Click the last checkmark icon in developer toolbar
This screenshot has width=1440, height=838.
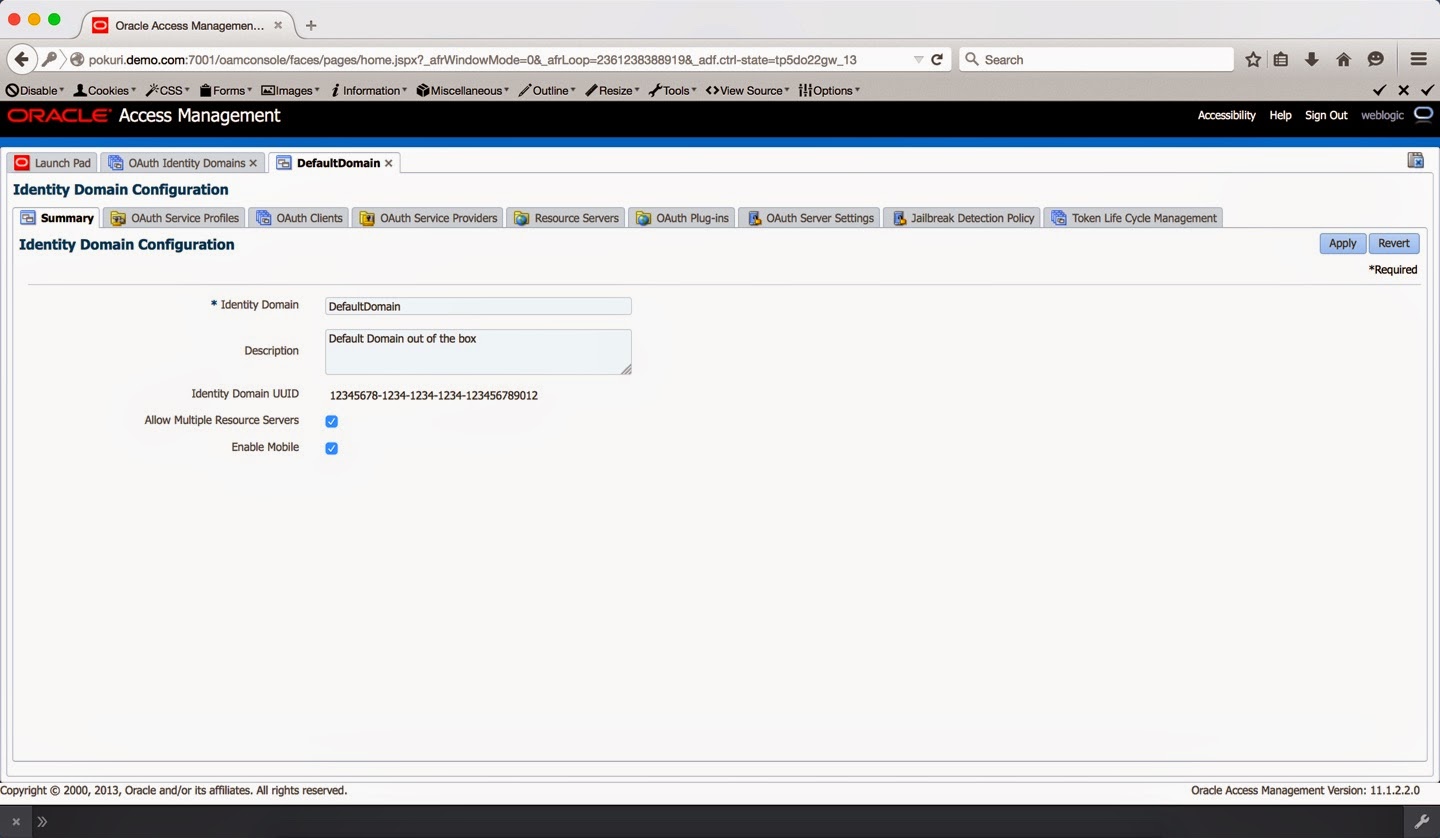(1427, 90)
